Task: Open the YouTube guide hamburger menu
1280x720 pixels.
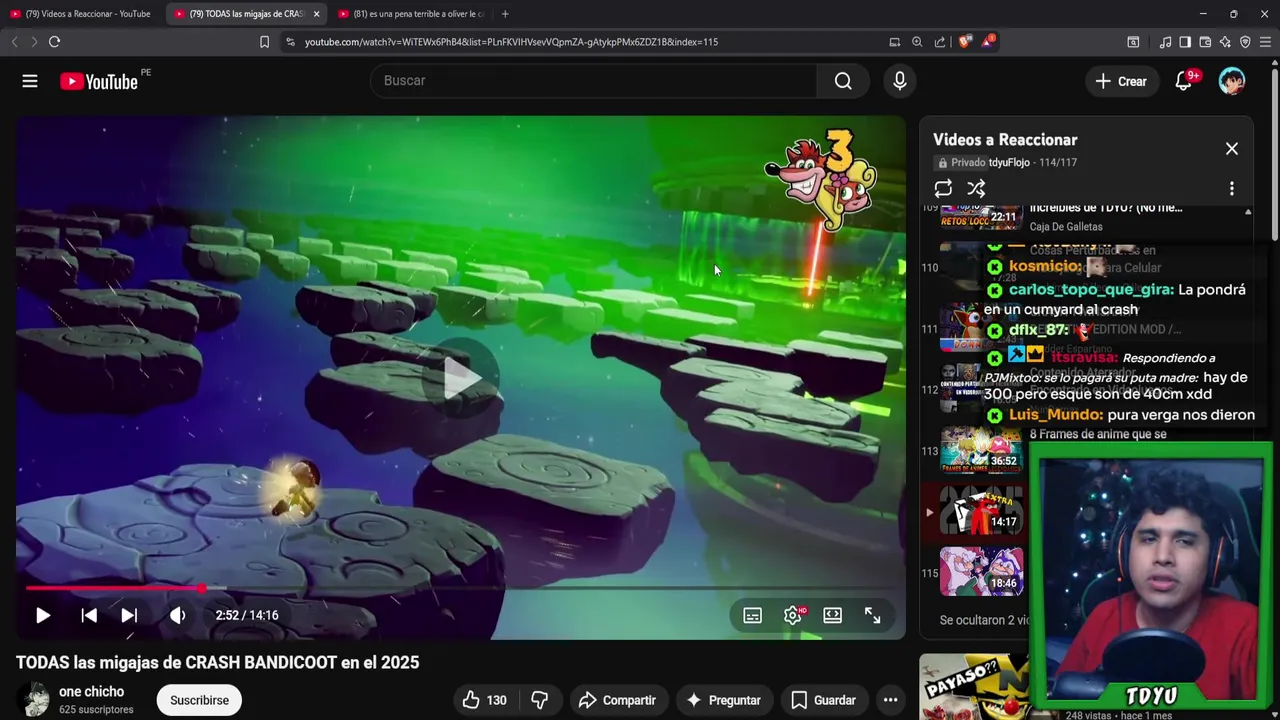Action: [x=30, y=81]
